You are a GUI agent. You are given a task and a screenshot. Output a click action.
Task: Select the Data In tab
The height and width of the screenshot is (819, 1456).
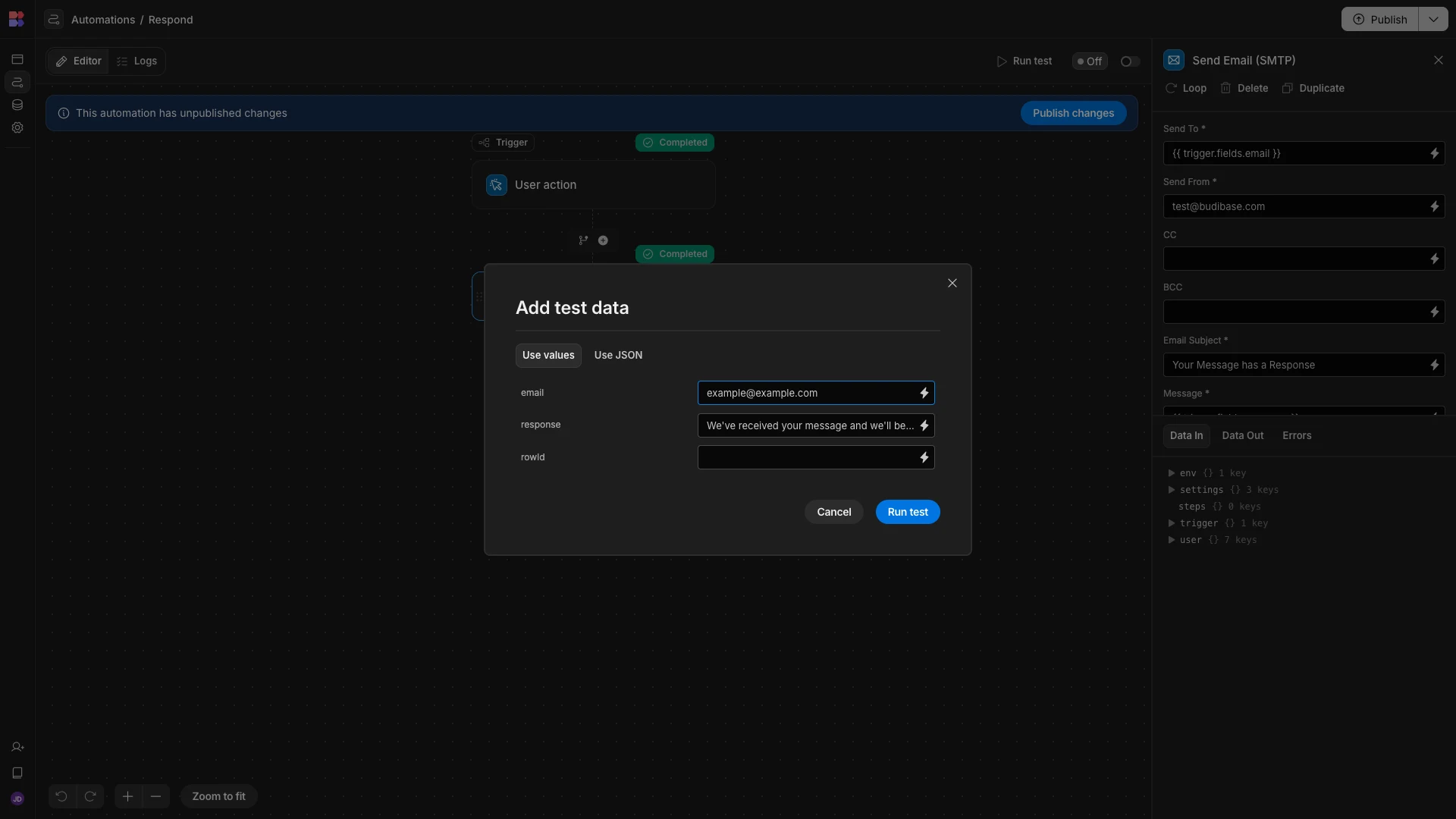[x=1186, y=435]
